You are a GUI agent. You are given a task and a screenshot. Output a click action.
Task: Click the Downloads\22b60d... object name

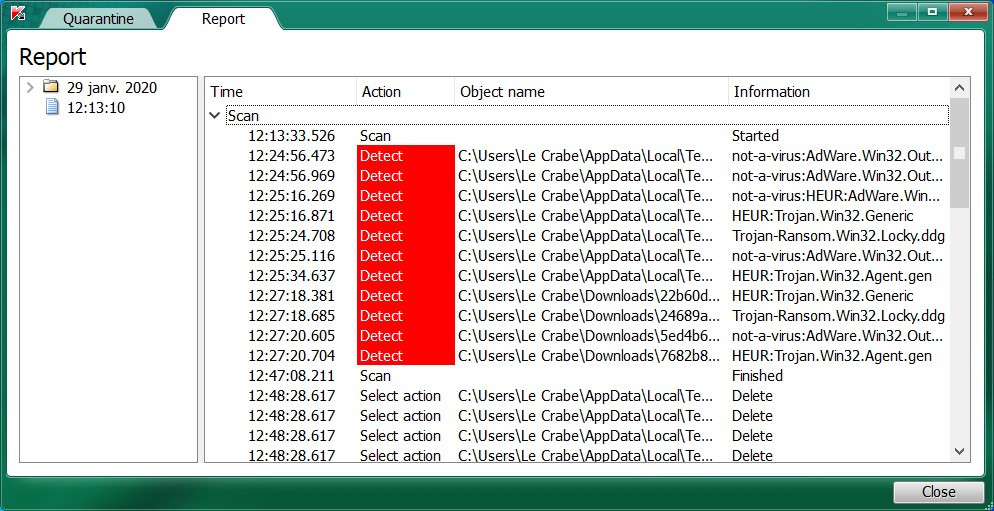tap(589, 296)
